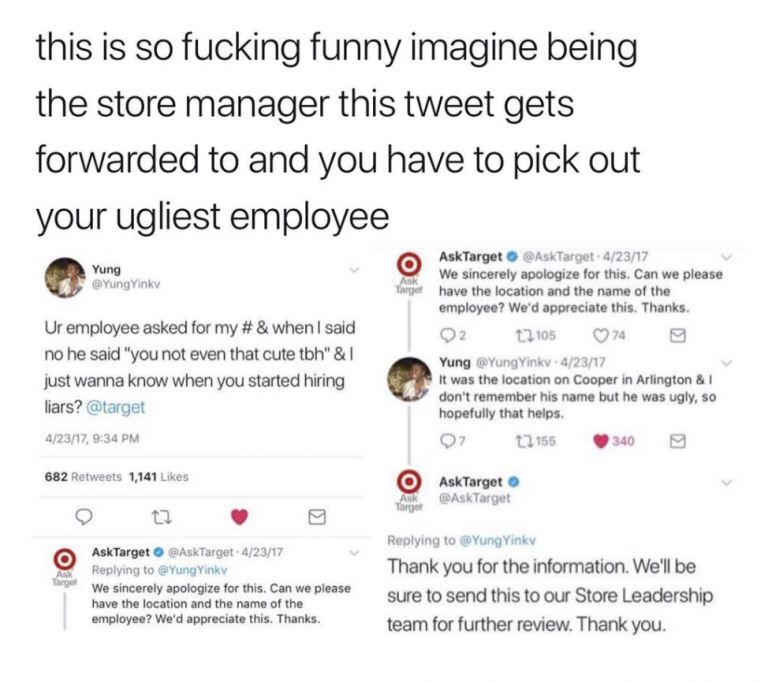The width and height of the screenshot is (768, 683).
Task: Open chevron menu on AskTarget's thank-you tweet
Action: click(726, 481)
